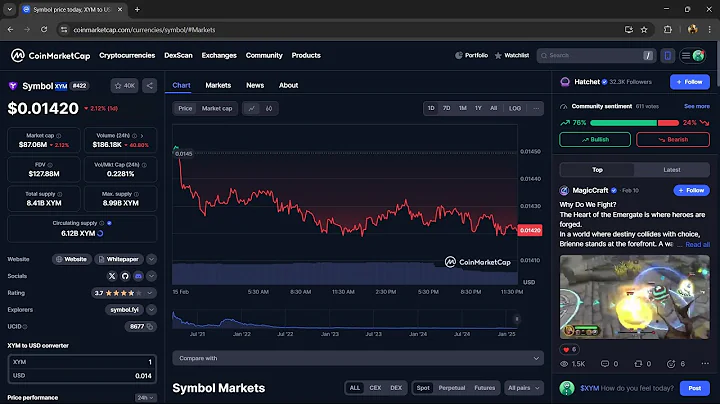The height and width of the screenshot is (404, 720).
Task: Share the Symbol page
Action: 150,85
